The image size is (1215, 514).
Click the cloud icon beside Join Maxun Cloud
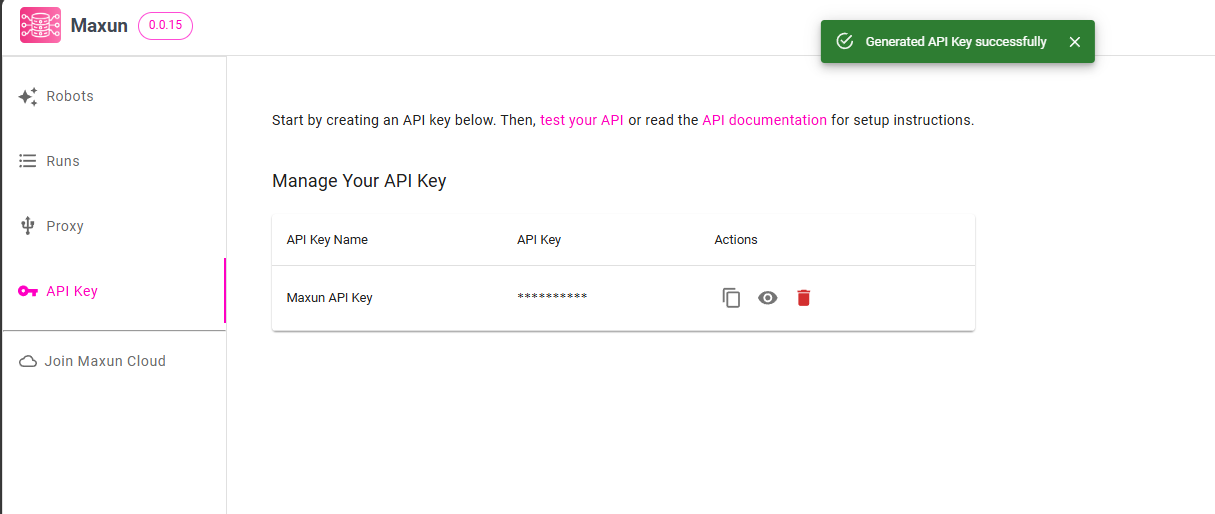point(28,361)
